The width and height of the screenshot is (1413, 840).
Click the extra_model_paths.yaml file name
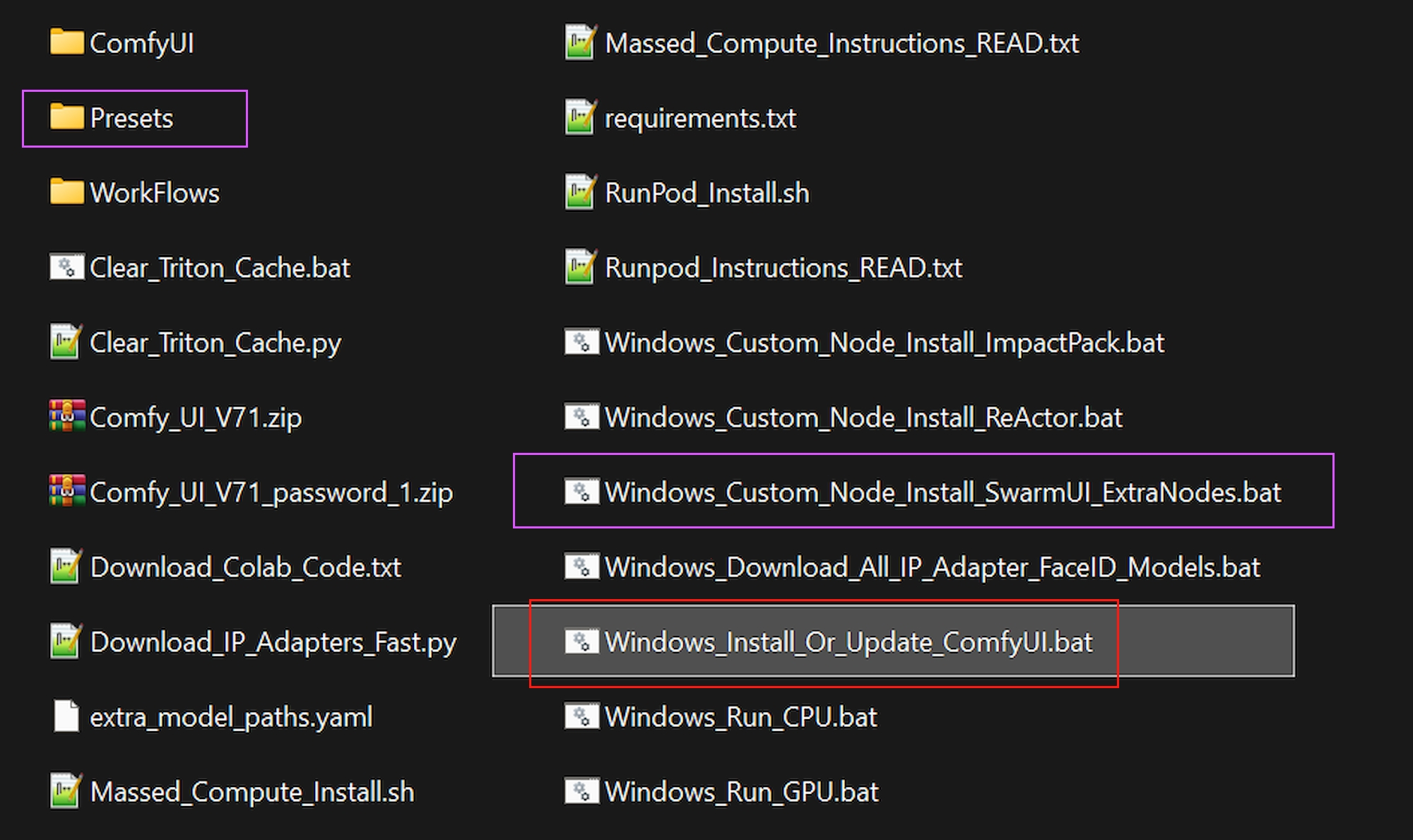[x=231, y=718]
